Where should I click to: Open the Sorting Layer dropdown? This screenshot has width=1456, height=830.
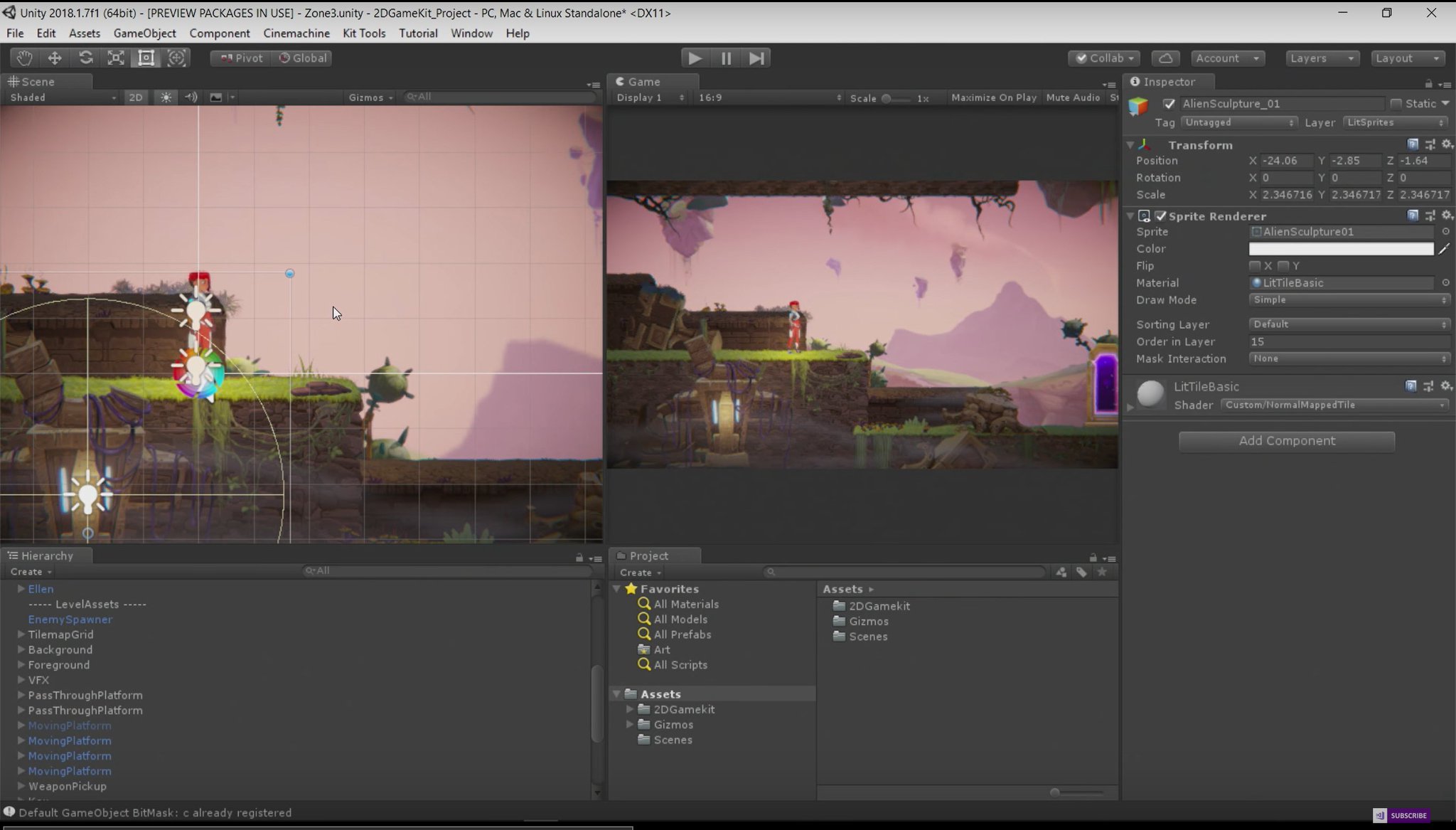tap(1349, 324)
